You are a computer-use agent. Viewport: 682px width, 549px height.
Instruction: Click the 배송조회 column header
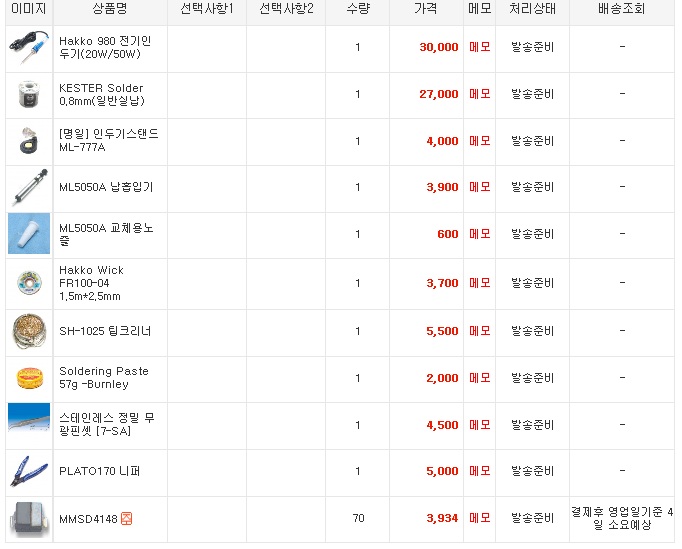pyautogui.click(x=622, y=8)
